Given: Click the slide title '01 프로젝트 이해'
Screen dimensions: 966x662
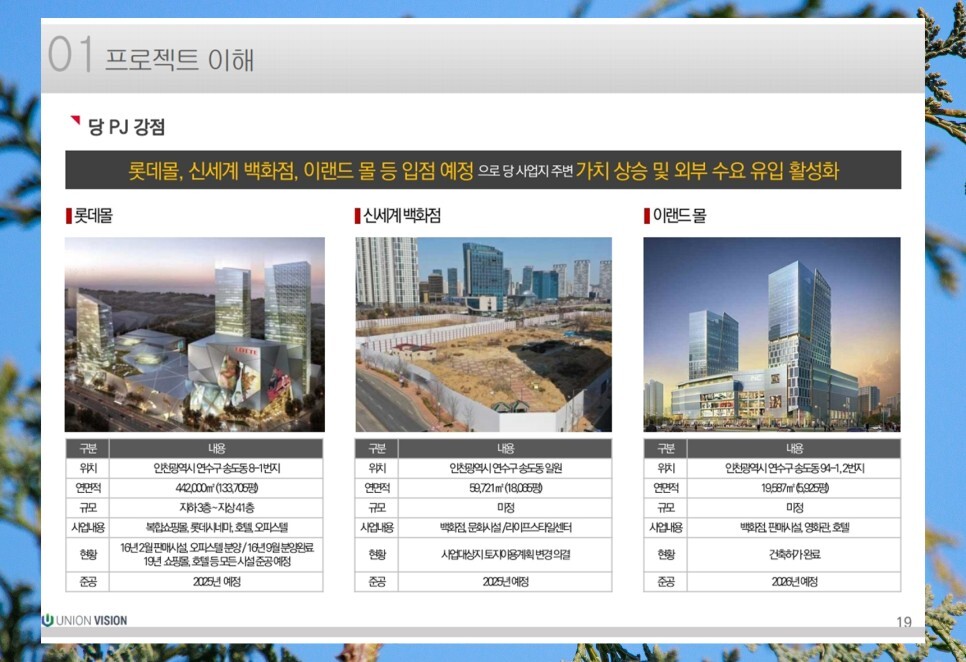Looking at the screenshot, I should [x=151, y=55].
